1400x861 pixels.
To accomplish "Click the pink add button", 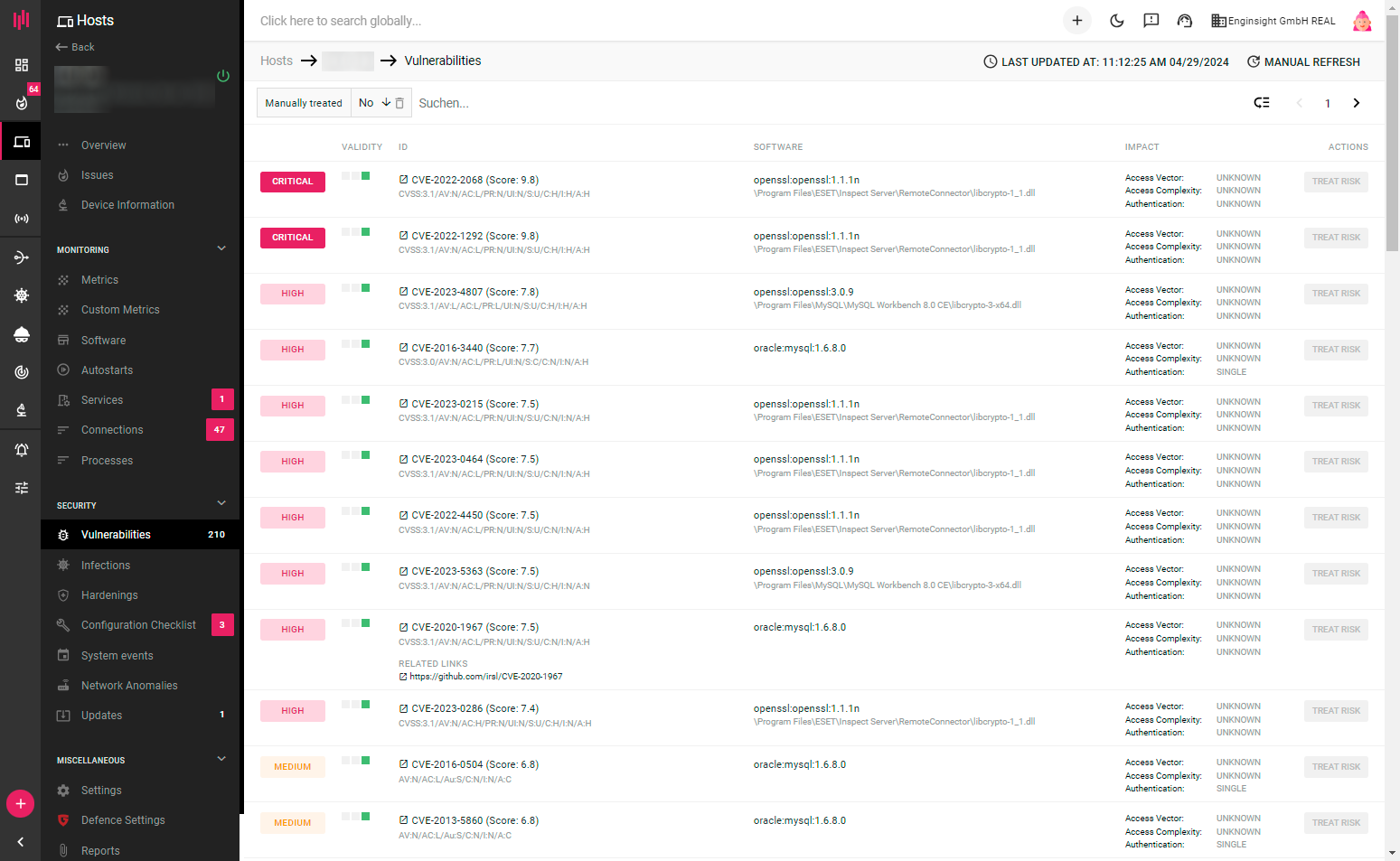I will click(20, 803).
